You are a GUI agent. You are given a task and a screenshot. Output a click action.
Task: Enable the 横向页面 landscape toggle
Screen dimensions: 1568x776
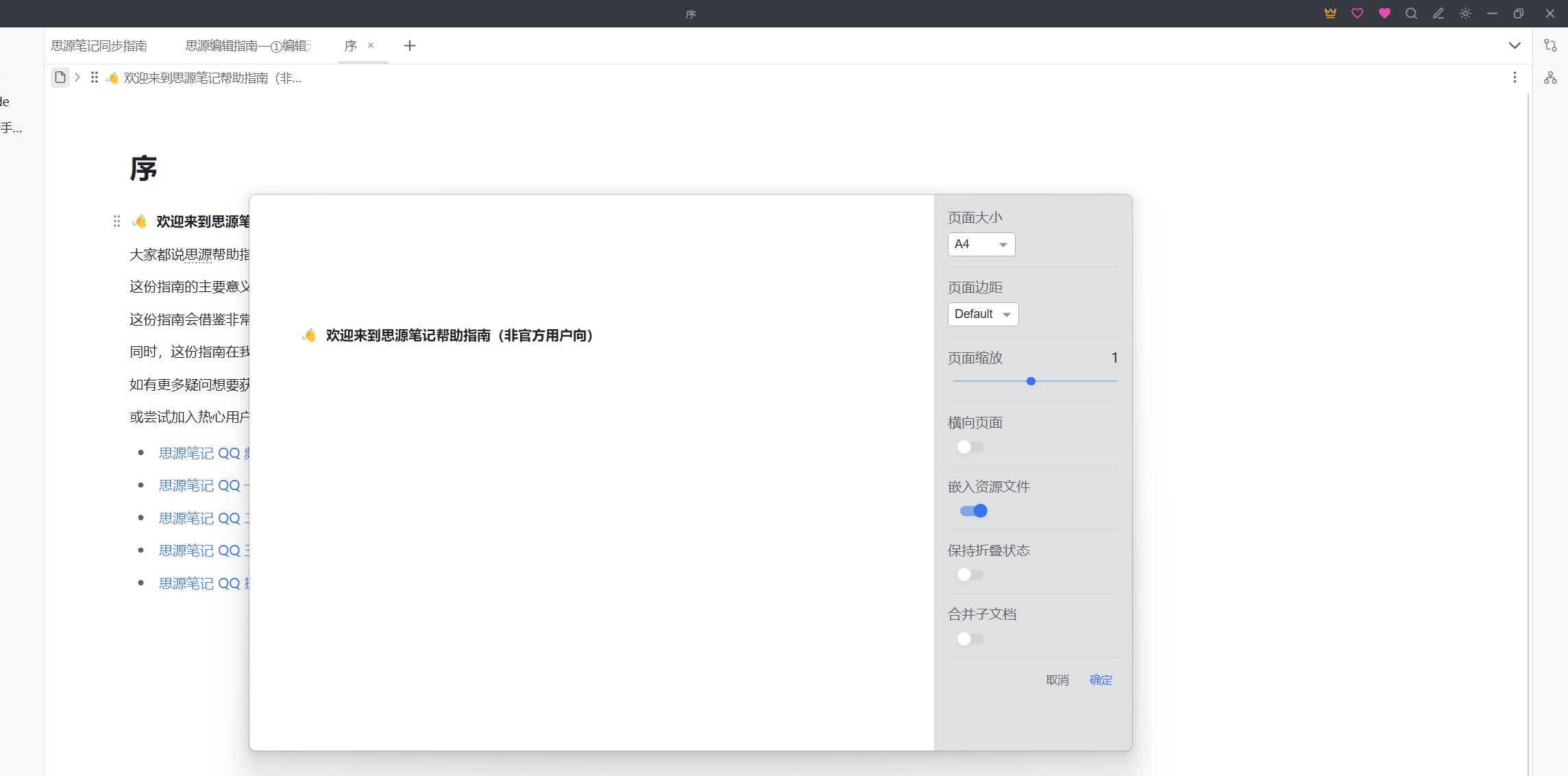pos(970,447)
